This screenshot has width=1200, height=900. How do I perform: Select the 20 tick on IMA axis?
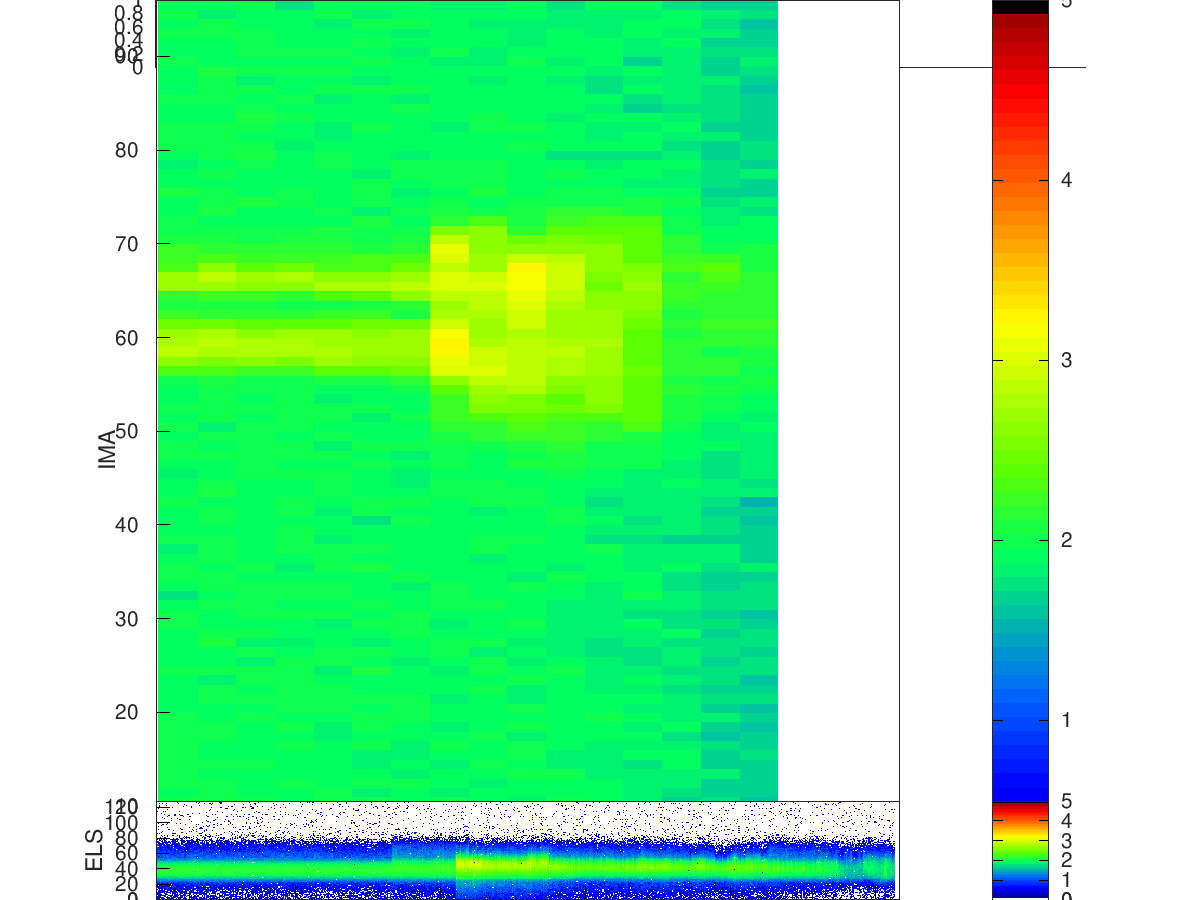tap(127, 712)
